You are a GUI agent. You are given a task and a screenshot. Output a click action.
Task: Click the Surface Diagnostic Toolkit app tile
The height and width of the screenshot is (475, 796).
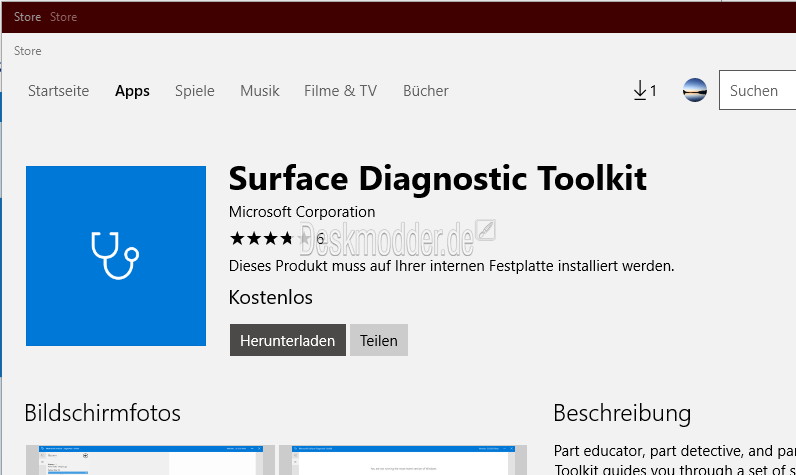coord(116,256)
